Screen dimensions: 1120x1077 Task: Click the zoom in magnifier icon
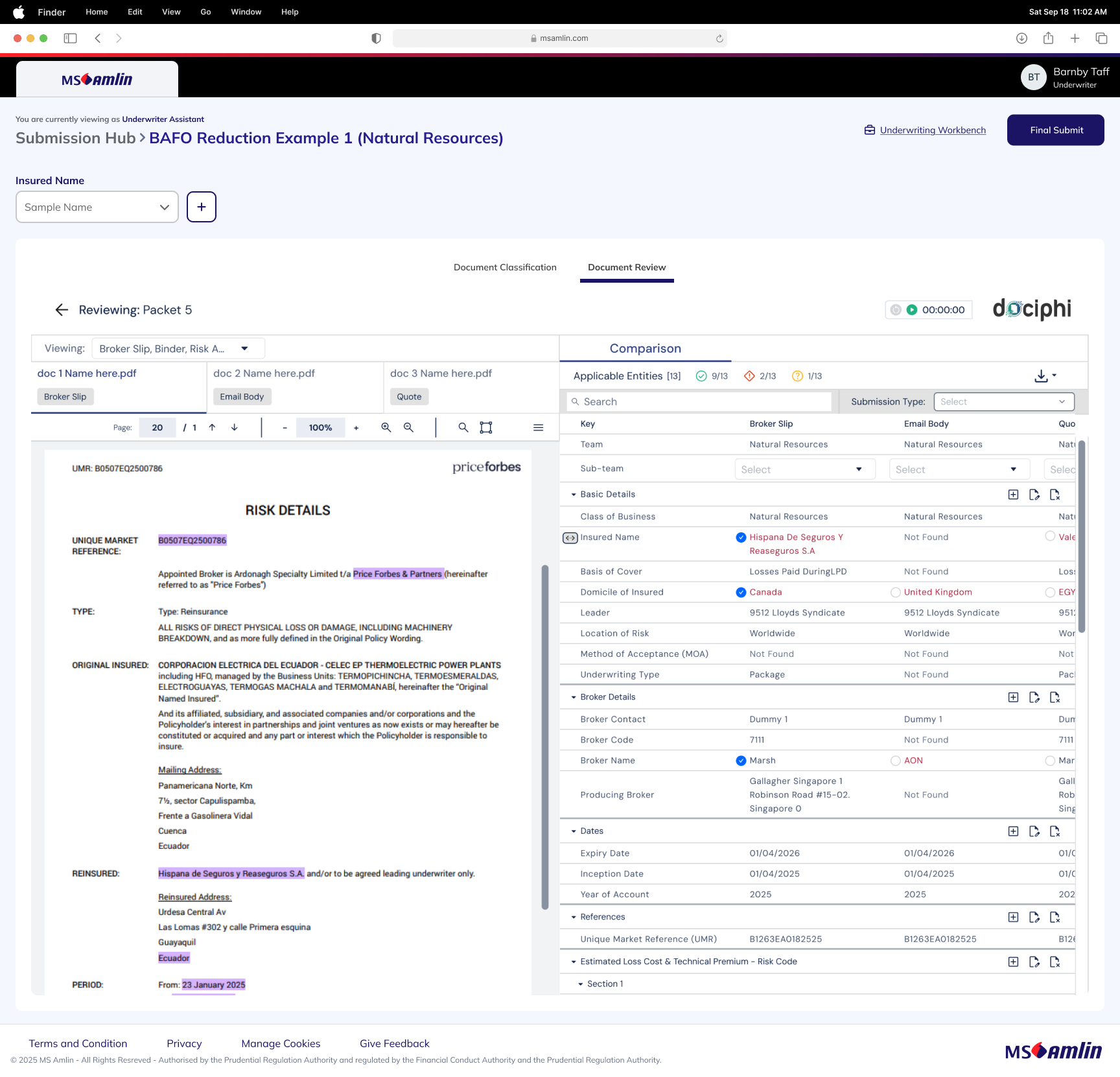coord(386,427)
